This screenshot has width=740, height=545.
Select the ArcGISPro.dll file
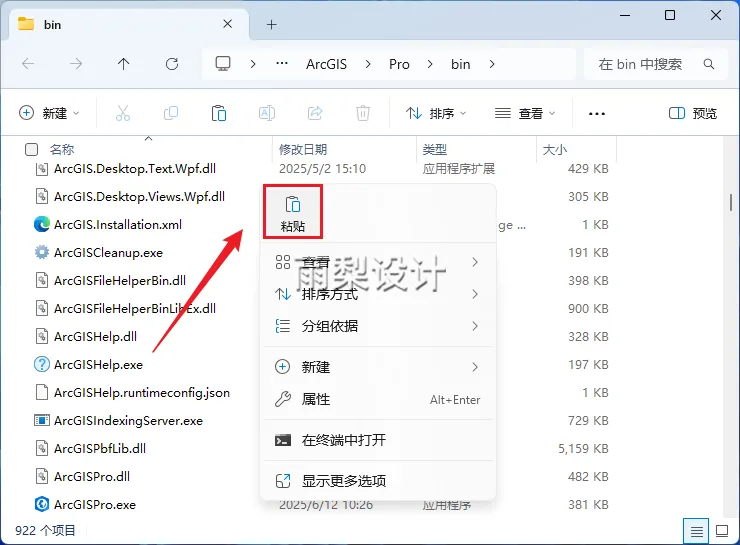(92, 476)
